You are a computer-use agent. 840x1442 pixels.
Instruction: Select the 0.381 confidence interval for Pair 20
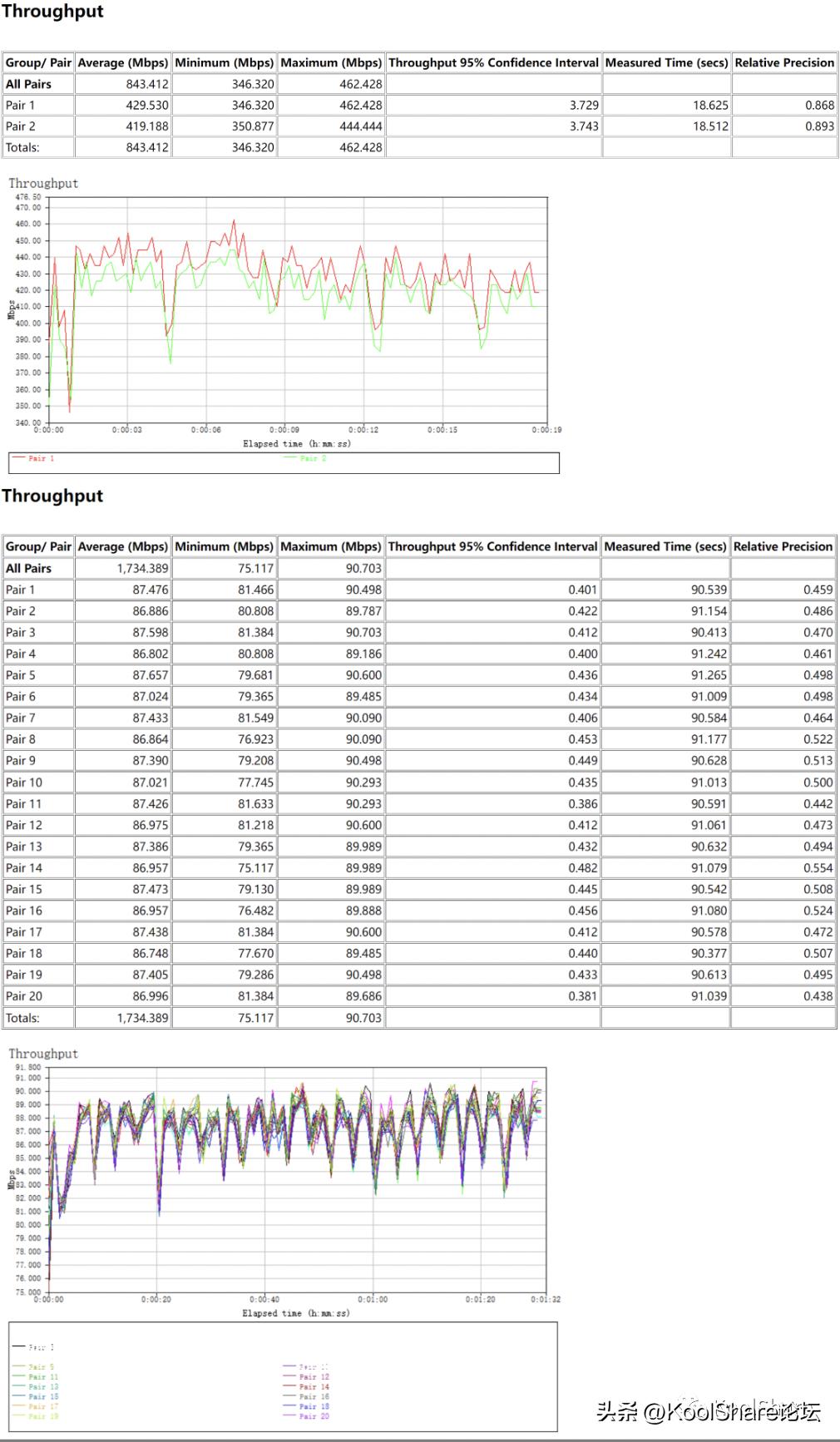[583, 996]
